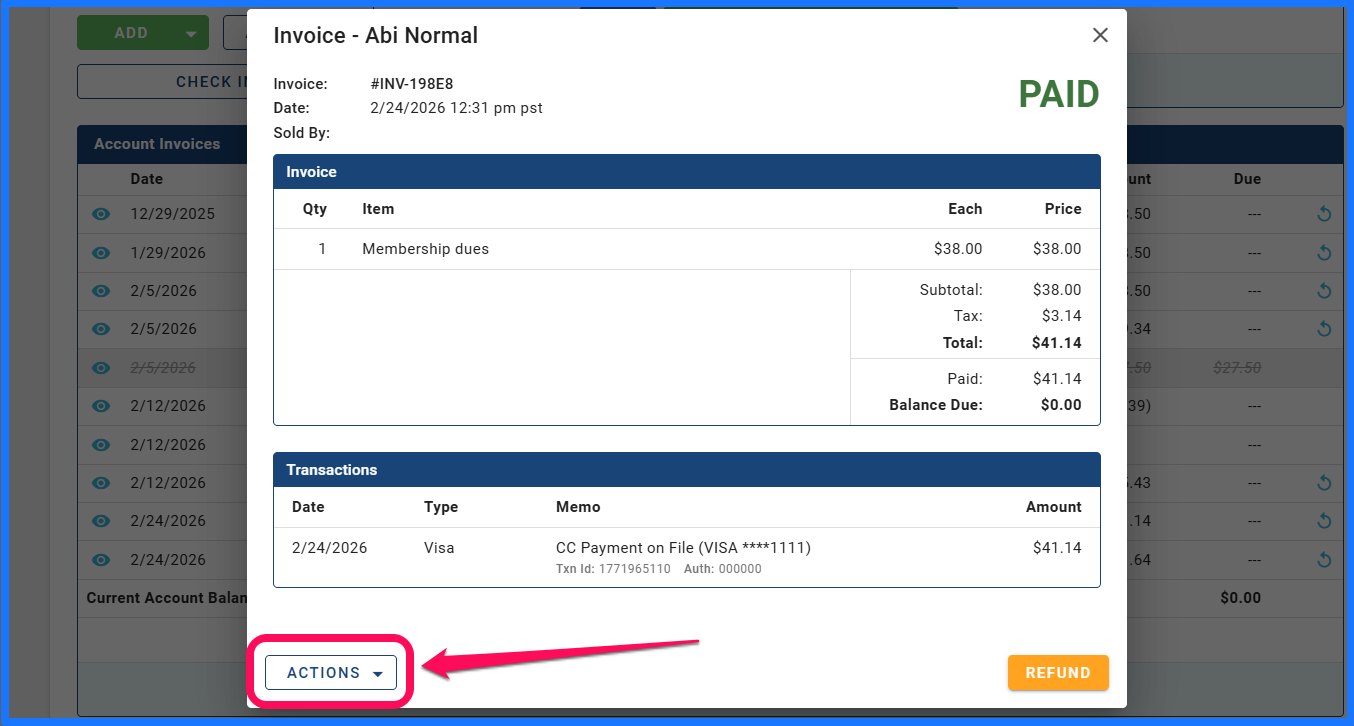Click the Account Invoices panel header
Viewport: 1354px width, 726px height.
[157, 144]
